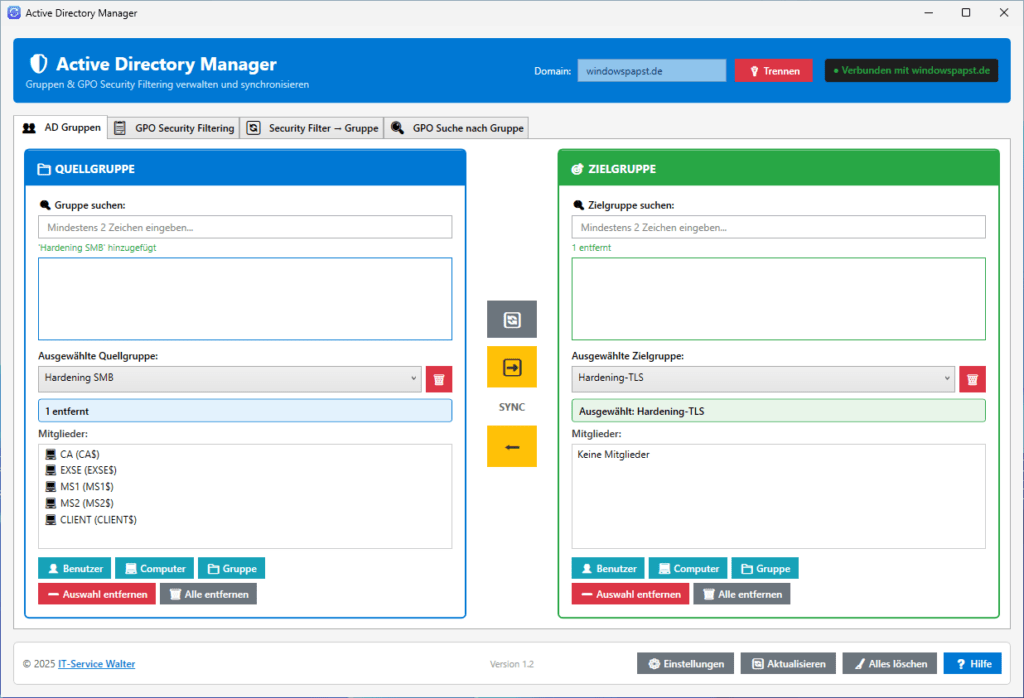This screenshot has width=1024, height=698.
Task: Open the GPO Suche nach Gruppe tab
Action: [x=456, y=127]
